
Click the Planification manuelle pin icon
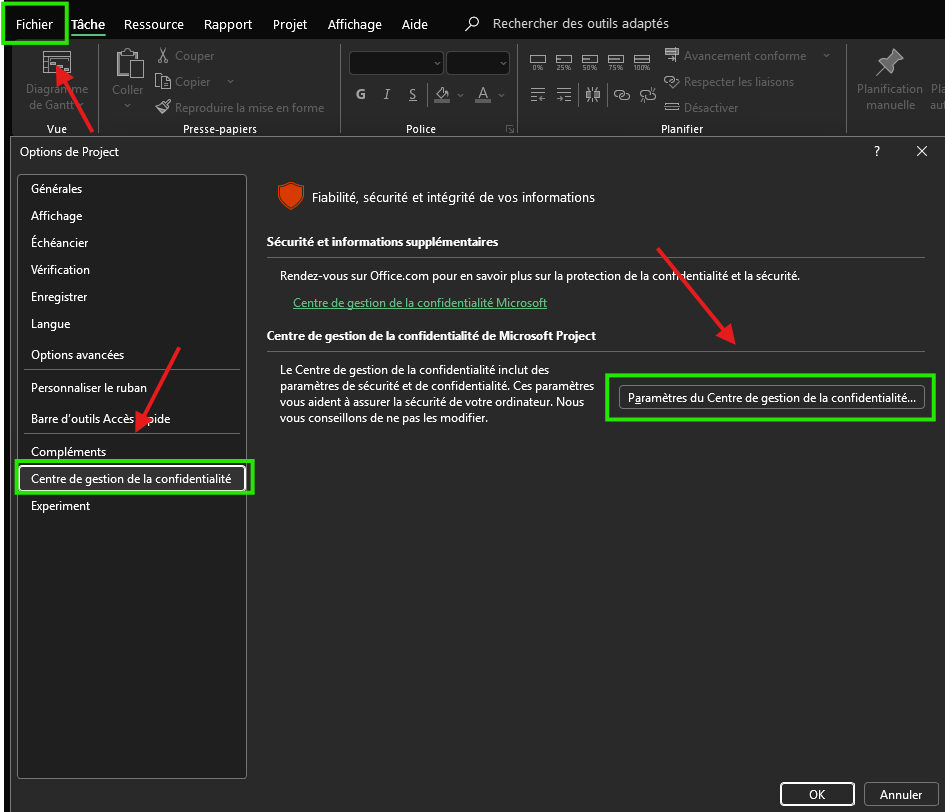[890, 63]
